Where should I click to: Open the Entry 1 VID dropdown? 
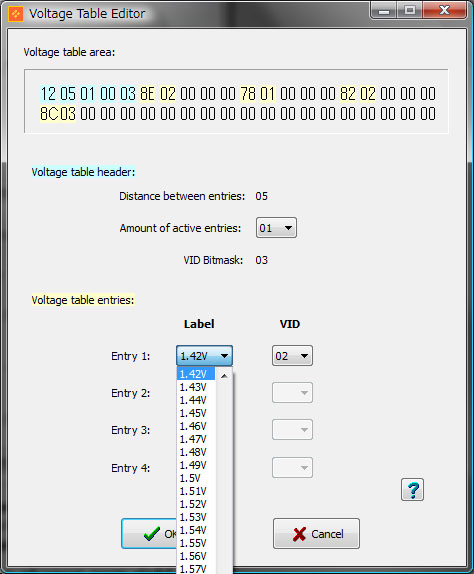pos(292,355)
